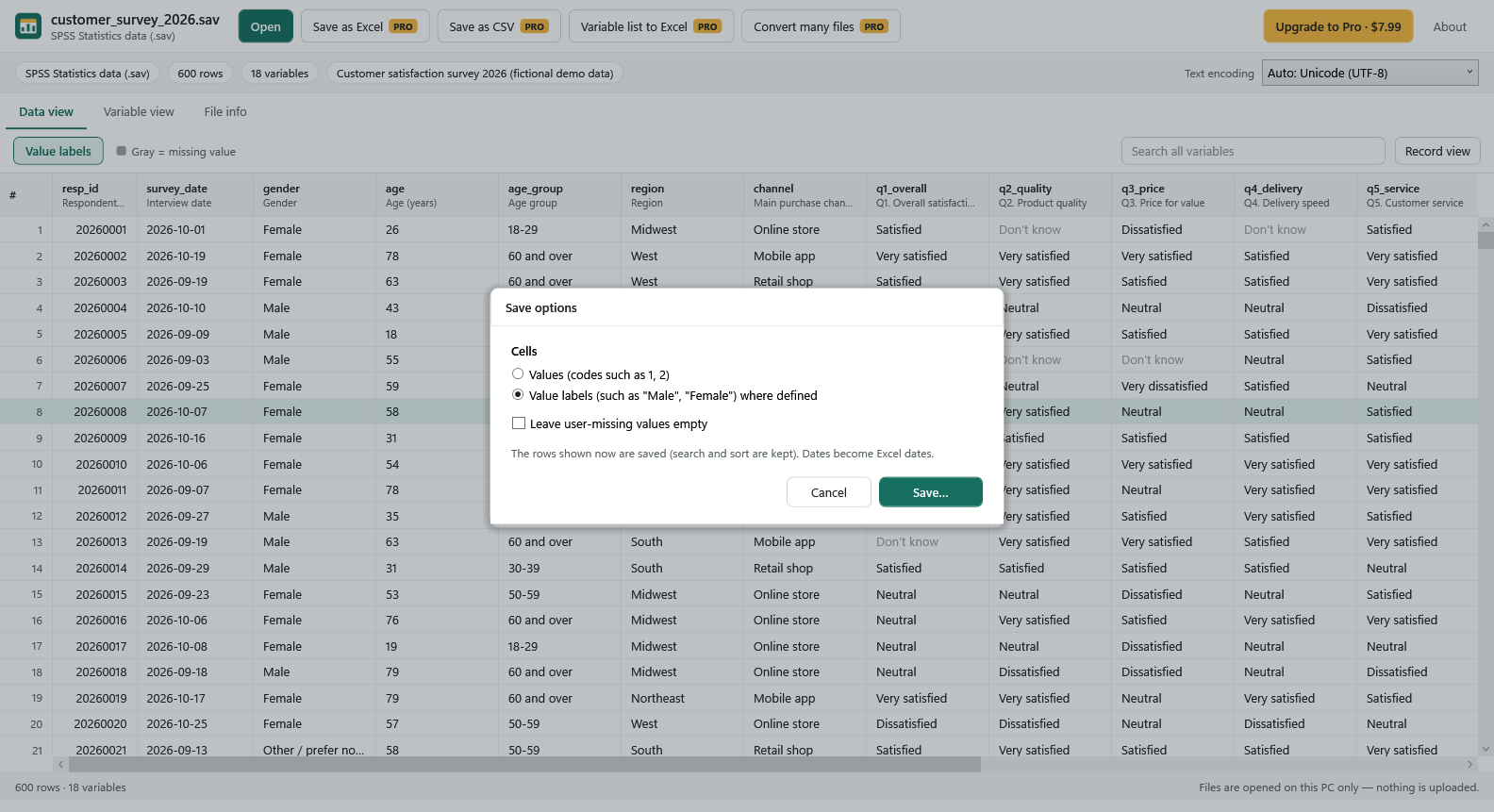Focus the Search all variables field
The height and width of the screenshot is (812, 1494).
click(1253, 151)
